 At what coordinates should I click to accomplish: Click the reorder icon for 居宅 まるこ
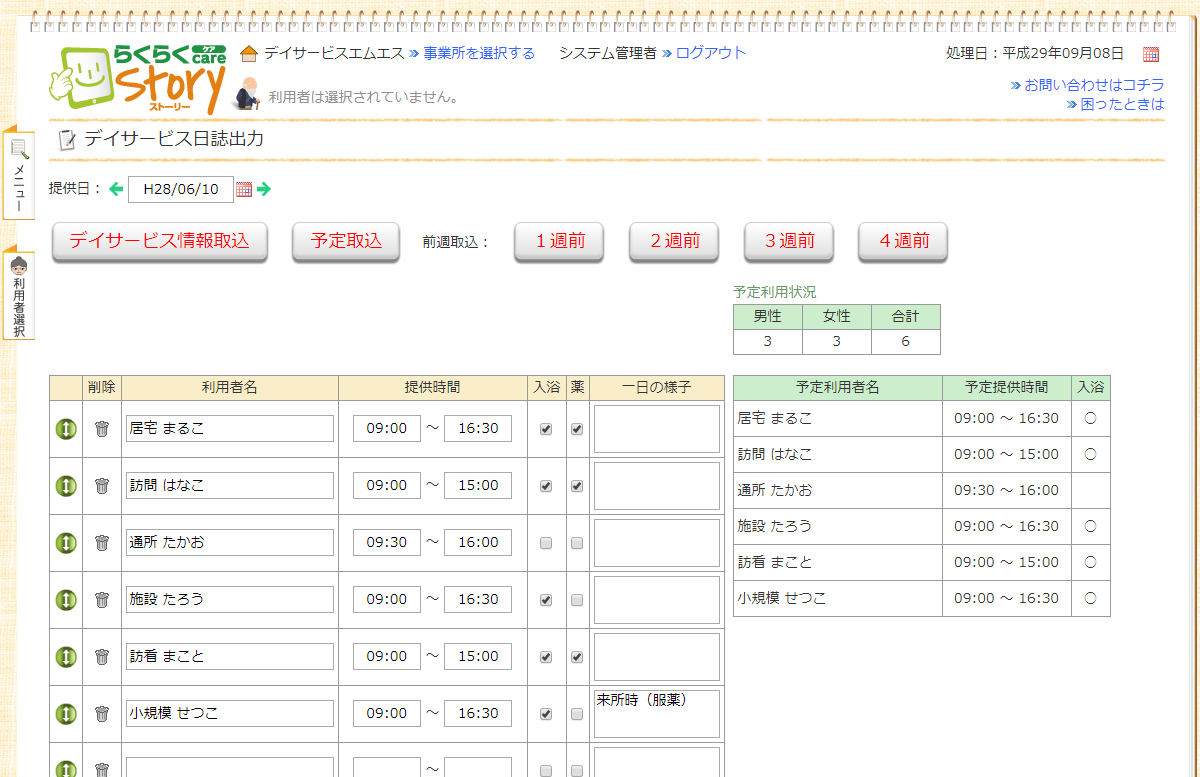click(66, 429)
